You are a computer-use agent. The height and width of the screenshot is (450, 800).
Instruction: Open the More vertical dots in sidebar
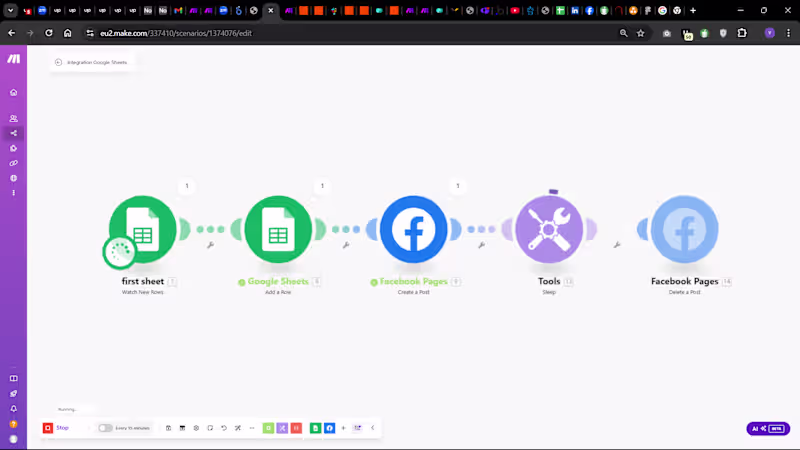coord(13,193)
